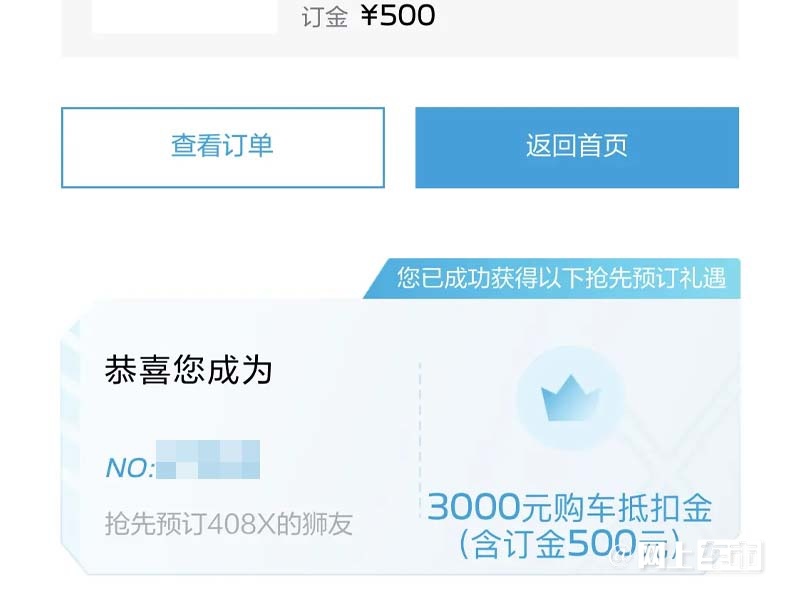This screenshot has height=600, width=800.
Task: Click the blue crown icon
Action: (570, 398)
